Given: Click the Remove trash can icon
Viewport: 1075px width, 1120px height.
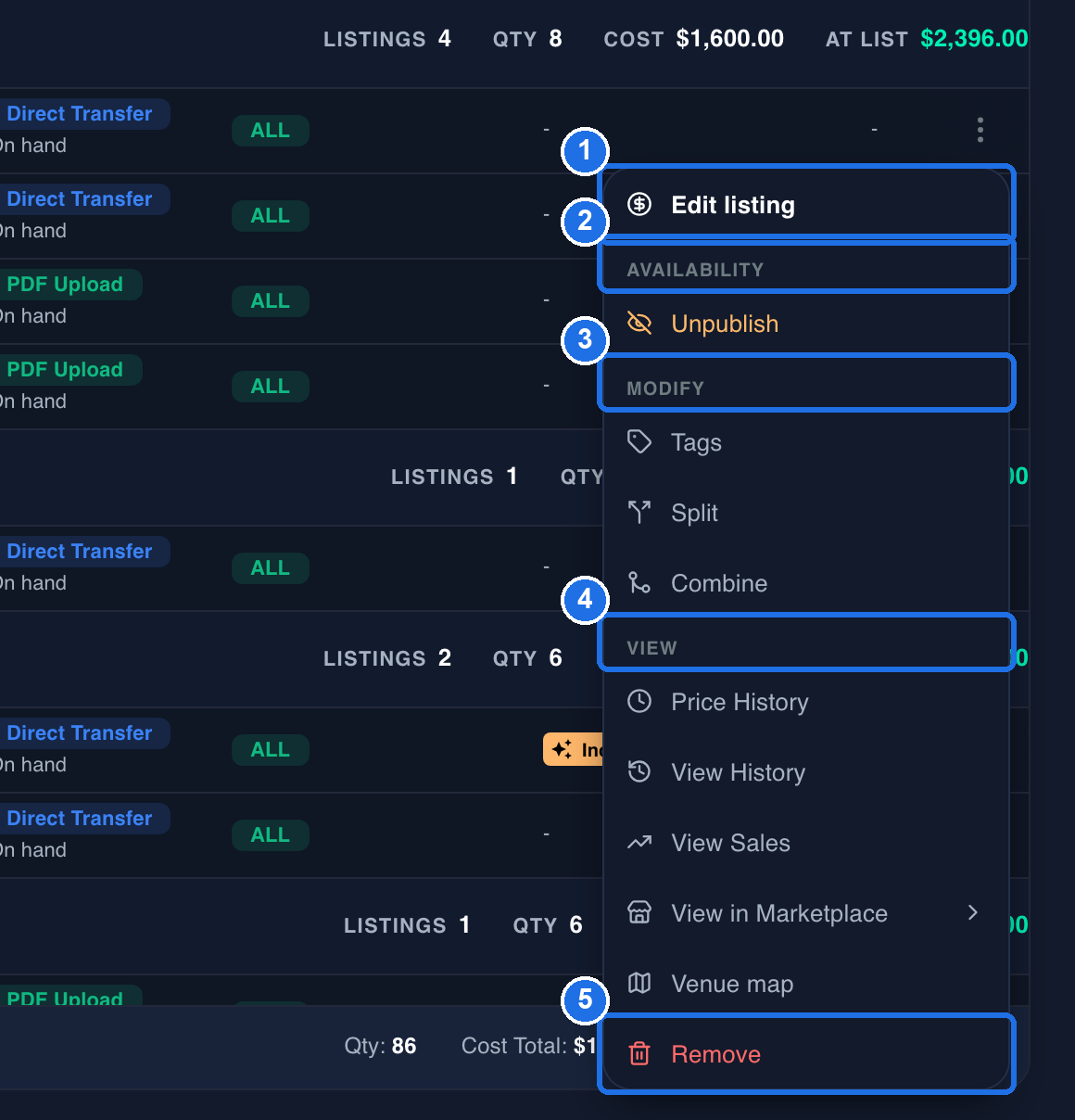Looking at the screenshot, I should (639, 1053).
